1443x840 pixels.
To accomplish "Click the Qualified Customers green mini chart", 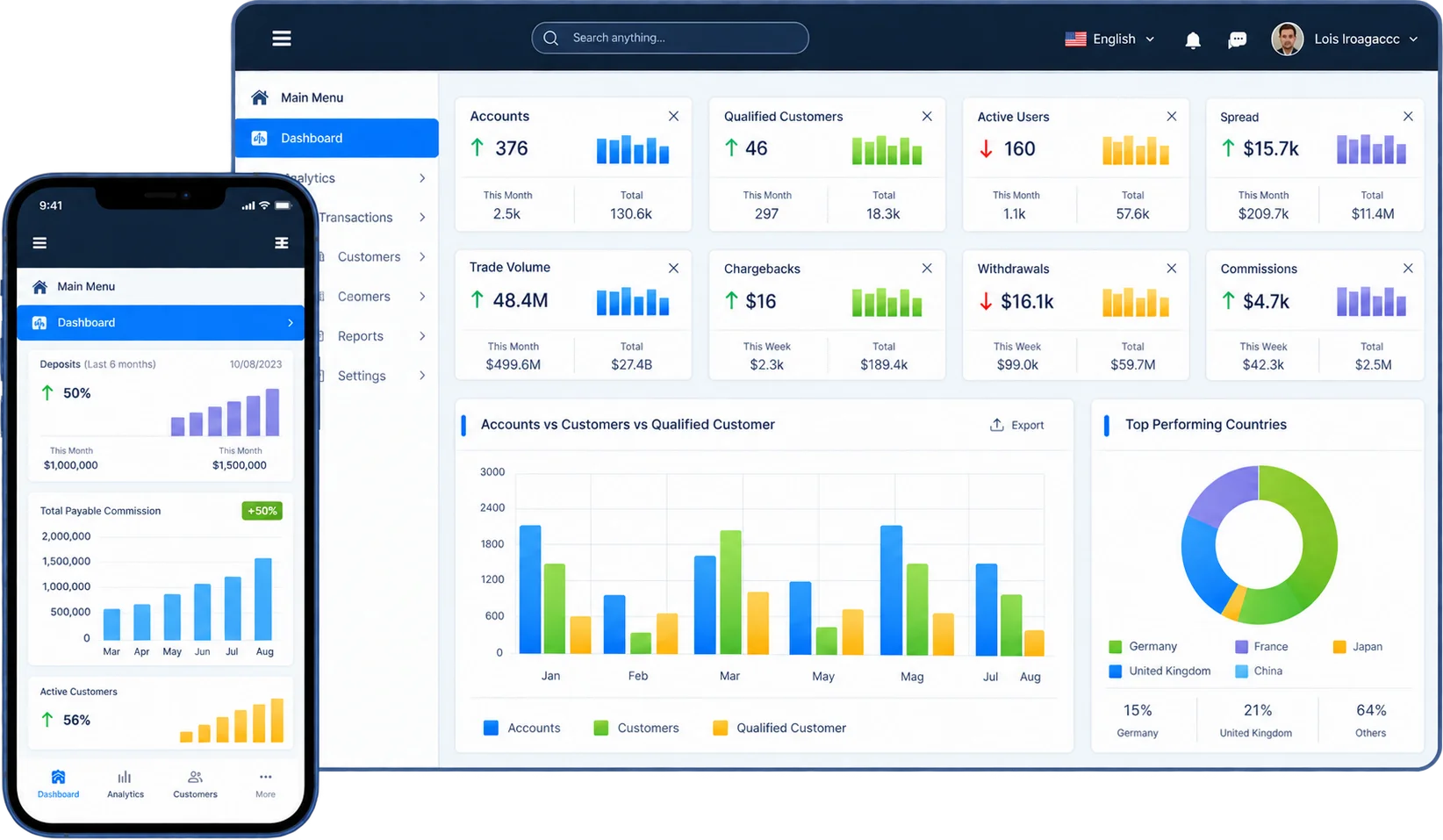I will click(887, 150).
